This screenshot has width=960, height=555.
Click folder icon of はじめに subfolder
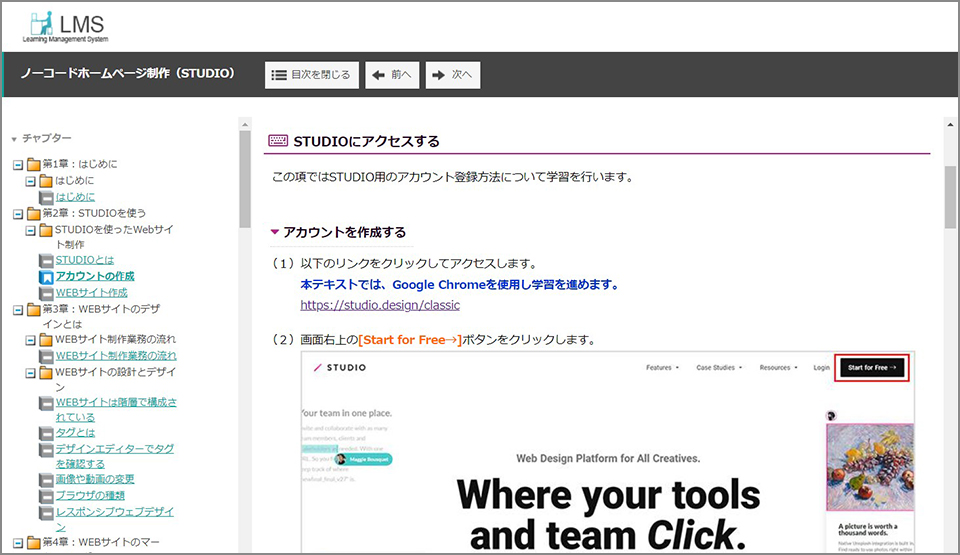(x=46, y=181)
